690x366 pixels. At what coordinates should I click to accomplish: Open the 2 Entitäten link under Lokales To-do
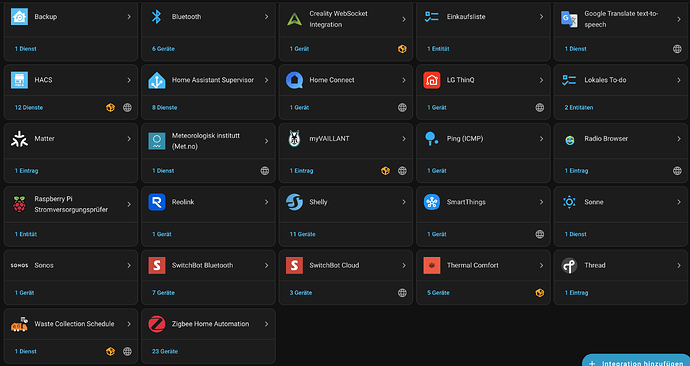click(x=579, y=107)
